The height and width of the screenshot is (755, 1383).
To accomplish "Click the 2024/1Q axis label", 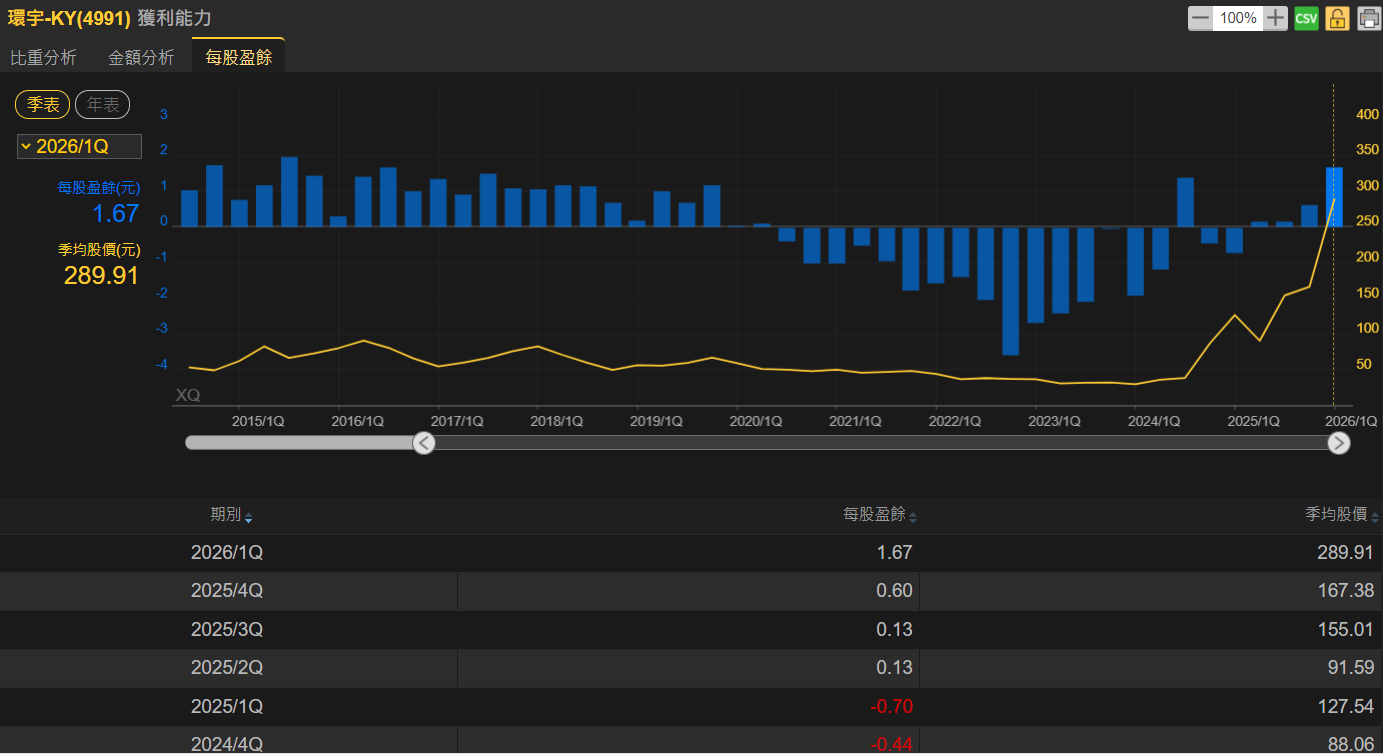I will pyautogui.click(x=1154, y=421).
